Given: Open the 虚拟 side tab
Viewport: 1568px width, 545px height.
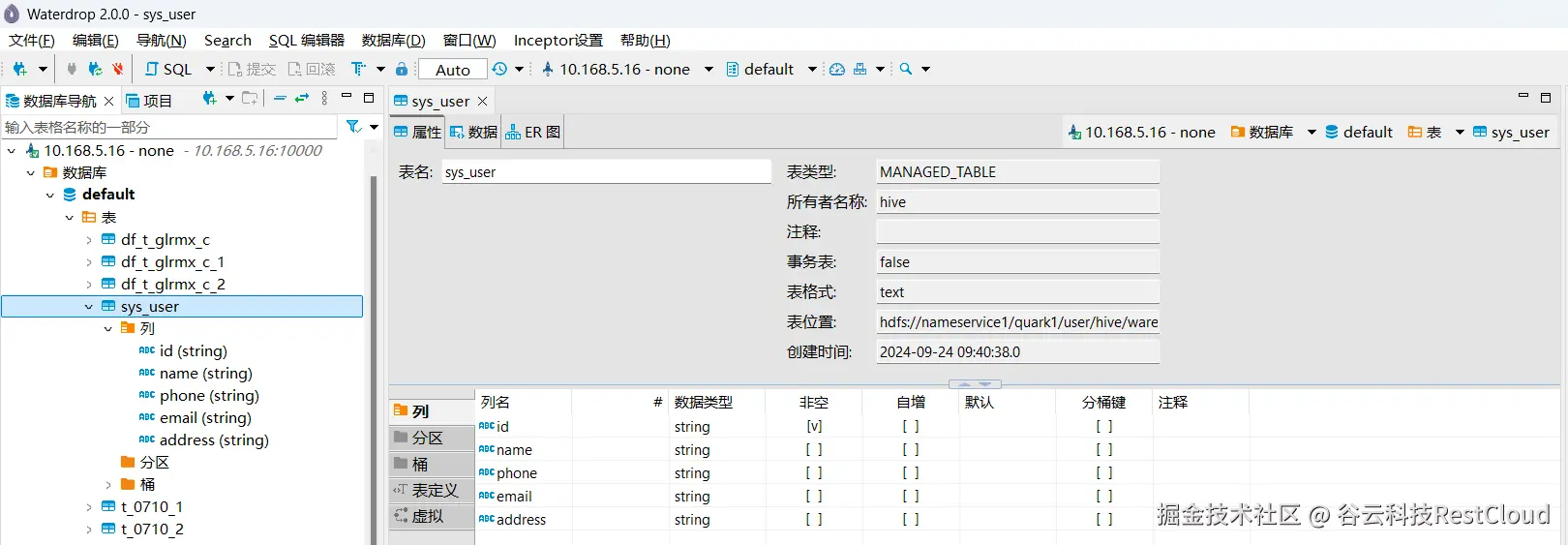Looking at the screenshot, I should click(x=432, y=516).
